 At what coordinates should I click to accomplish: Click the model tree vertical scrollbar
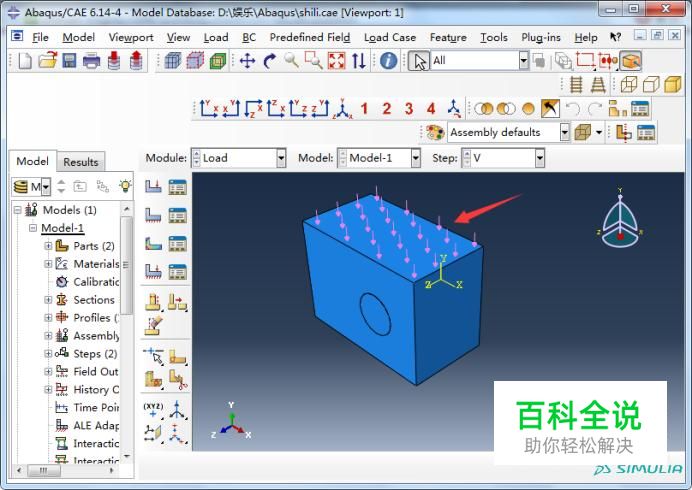click(x=127, y=265)
